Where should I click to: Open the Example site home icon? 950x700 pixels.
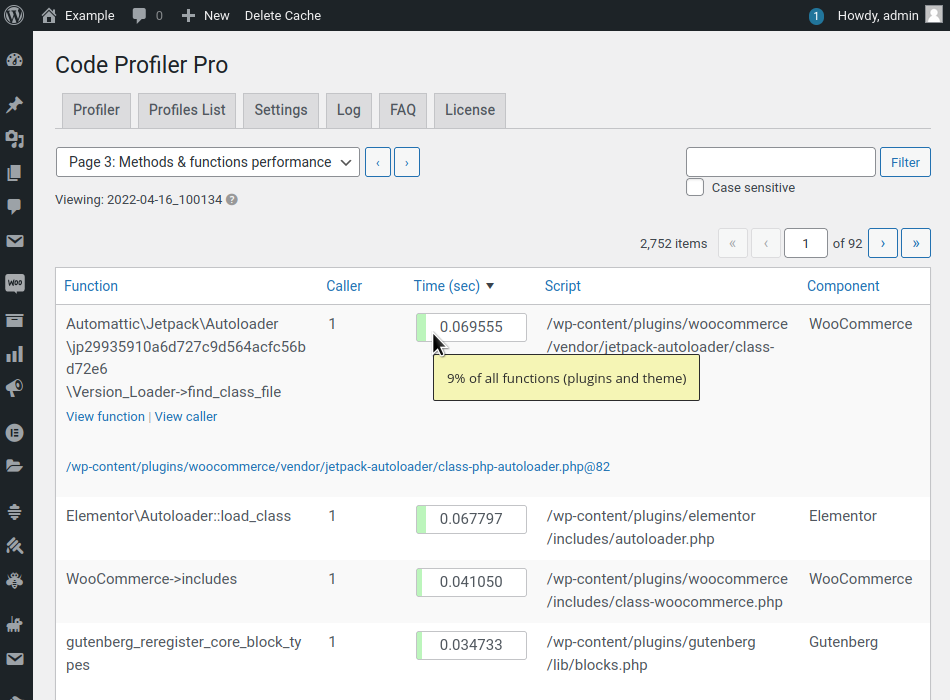point(49,15)
